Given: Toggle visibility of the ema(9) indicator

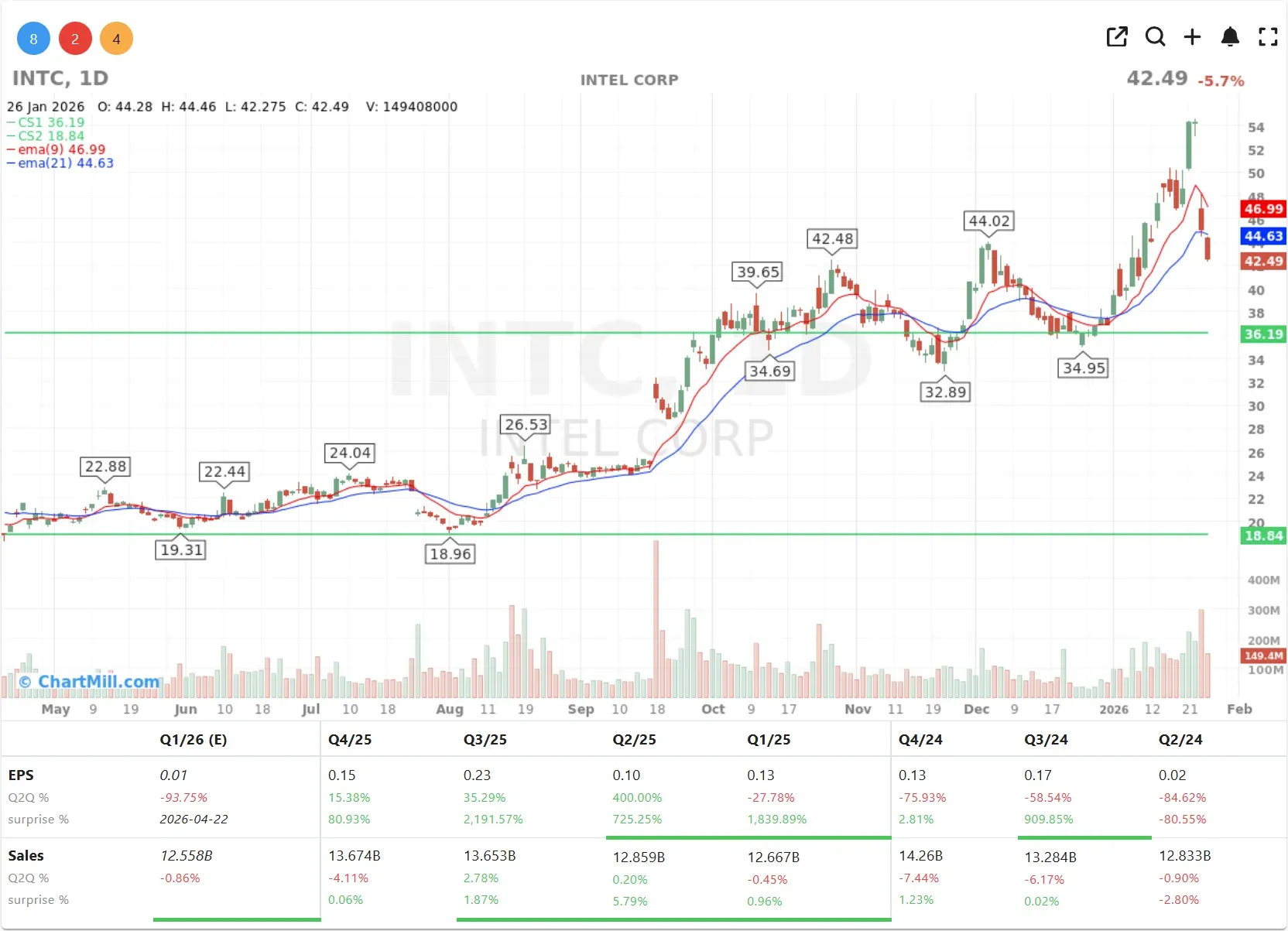Looking at the screenshot, I should (56, 149).
